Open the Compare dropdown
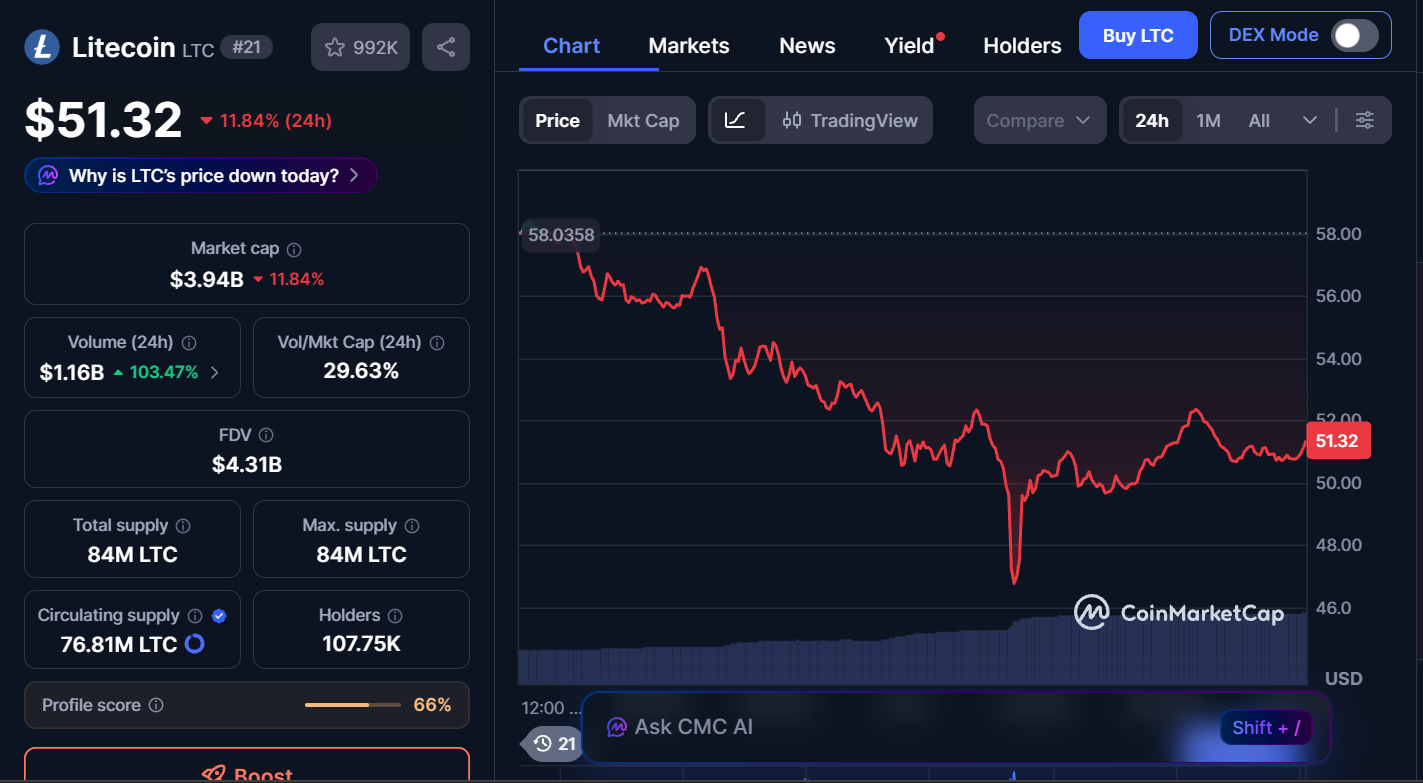Viewport: 1423px width, 783px height. click(1039, 121)
